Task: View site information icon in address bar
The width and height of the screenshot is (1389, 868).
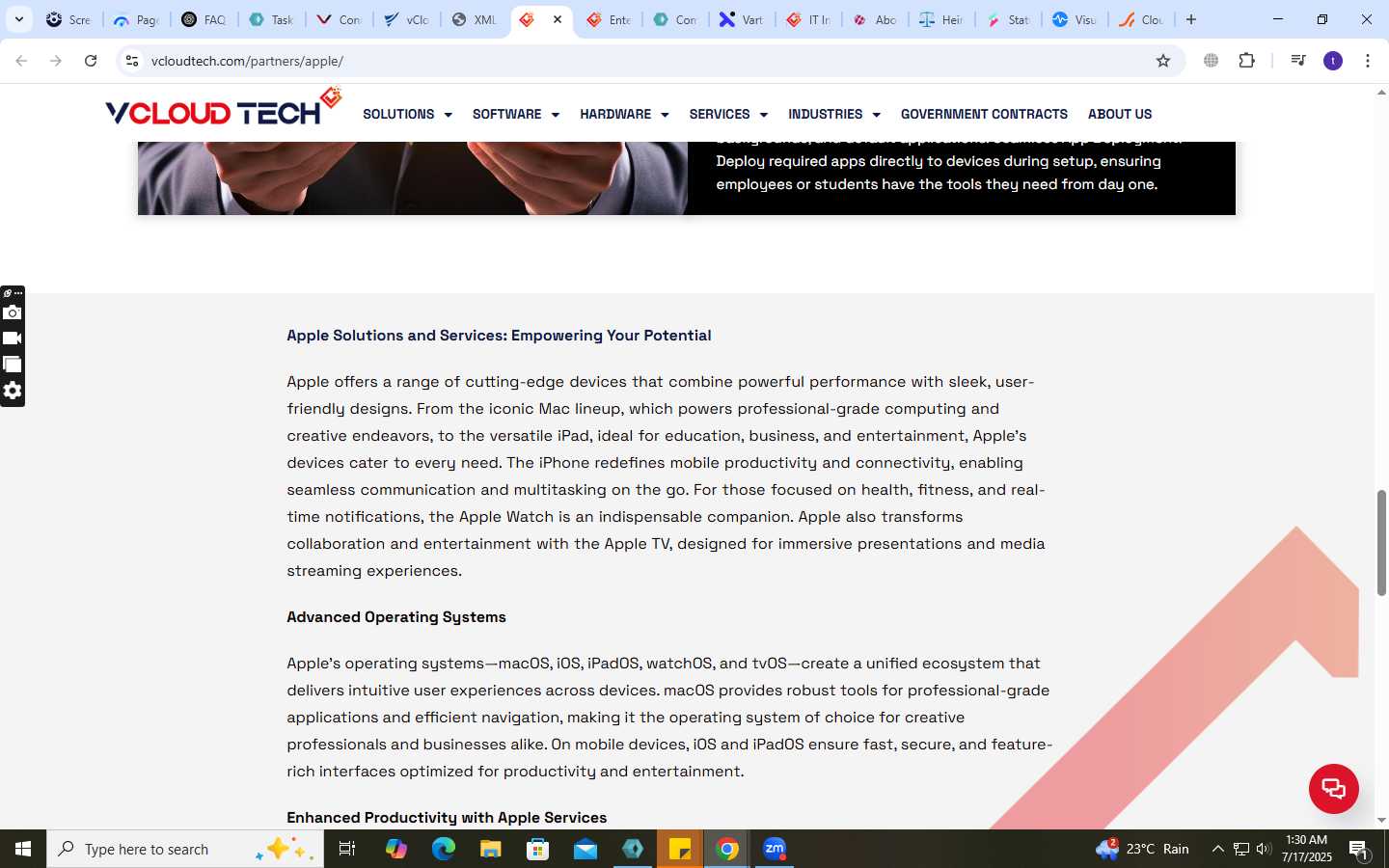Action: [132, 61]
